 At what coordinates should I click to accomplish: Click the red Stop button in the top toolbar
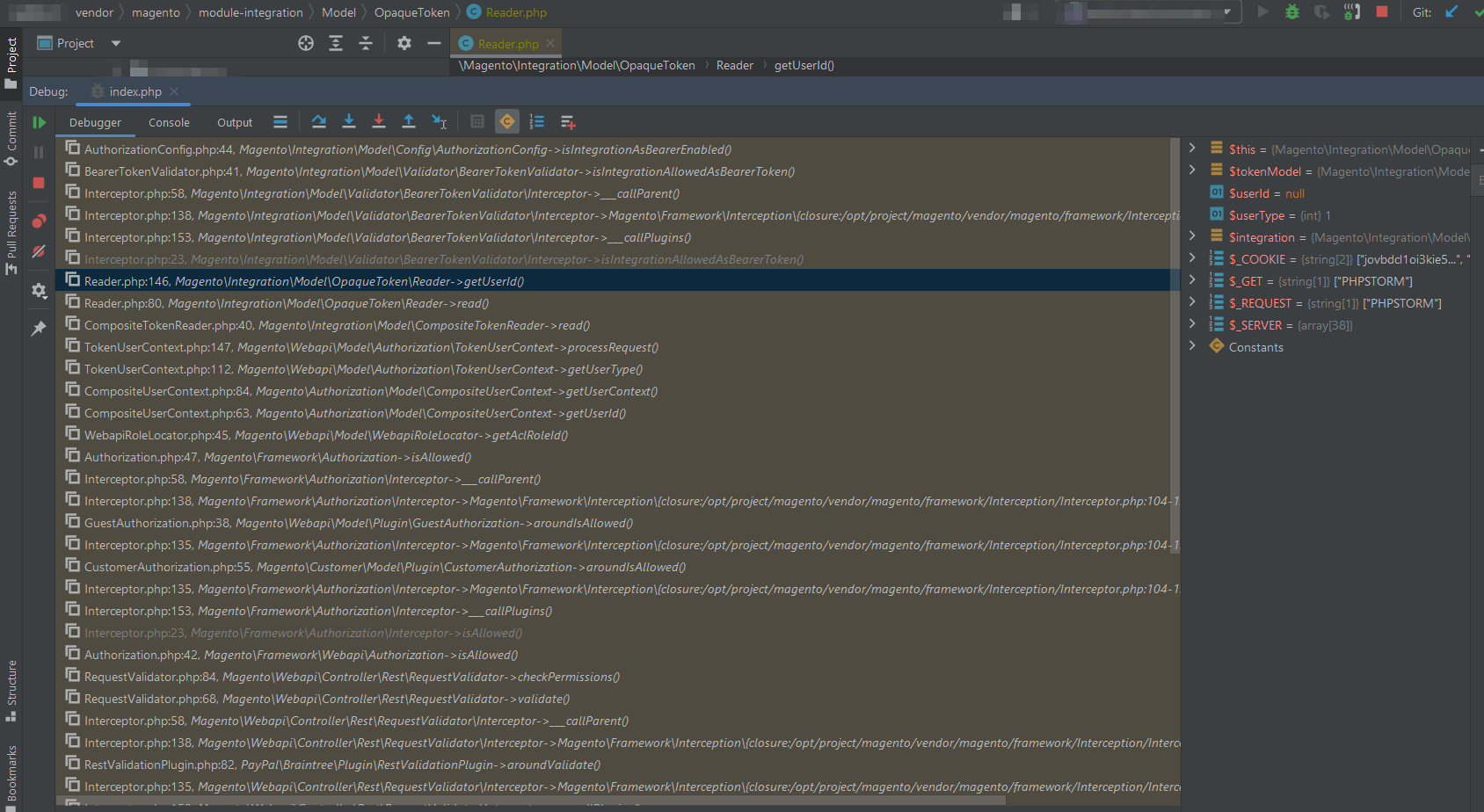click(1382, 11)
